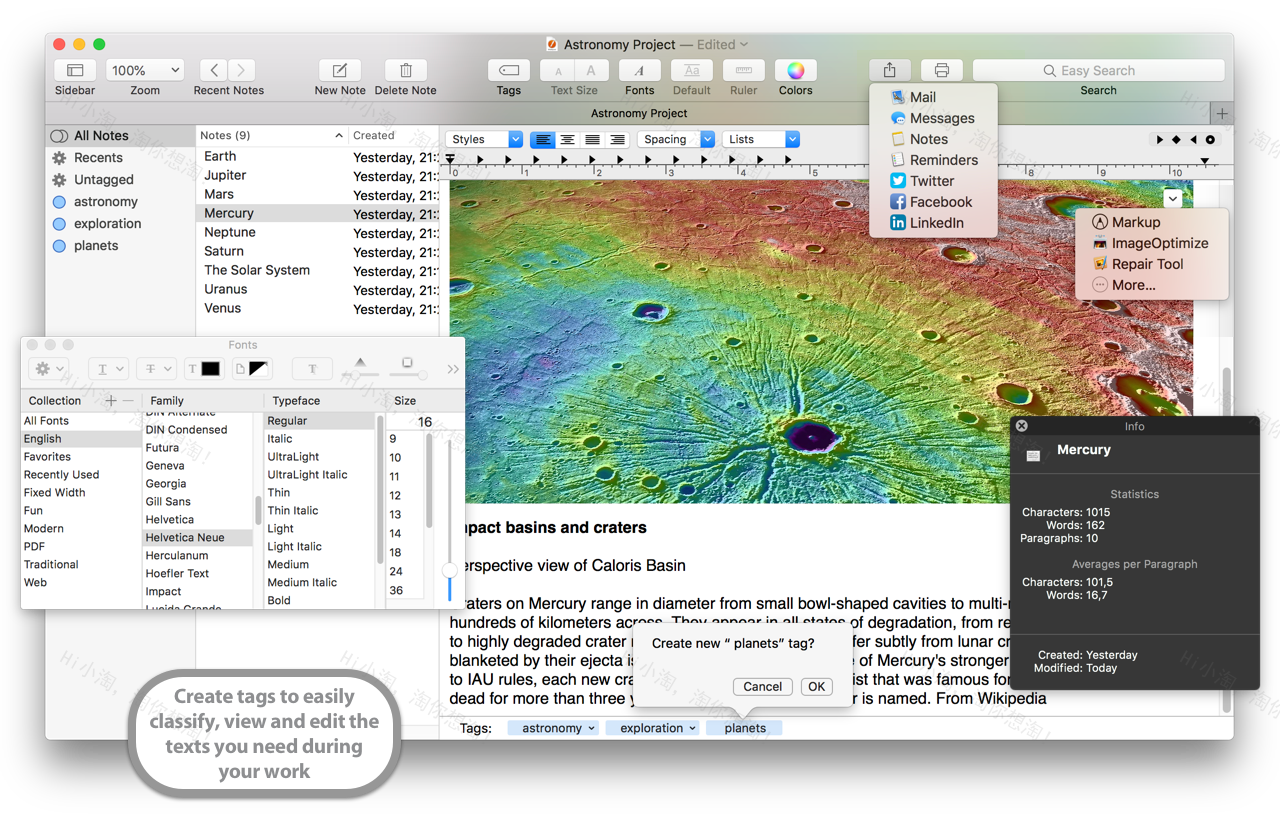The width and height of the screenshot is (1280, 825).
Task: Adjust the font size slider in Fonts panel
Action: click(449, 567)
